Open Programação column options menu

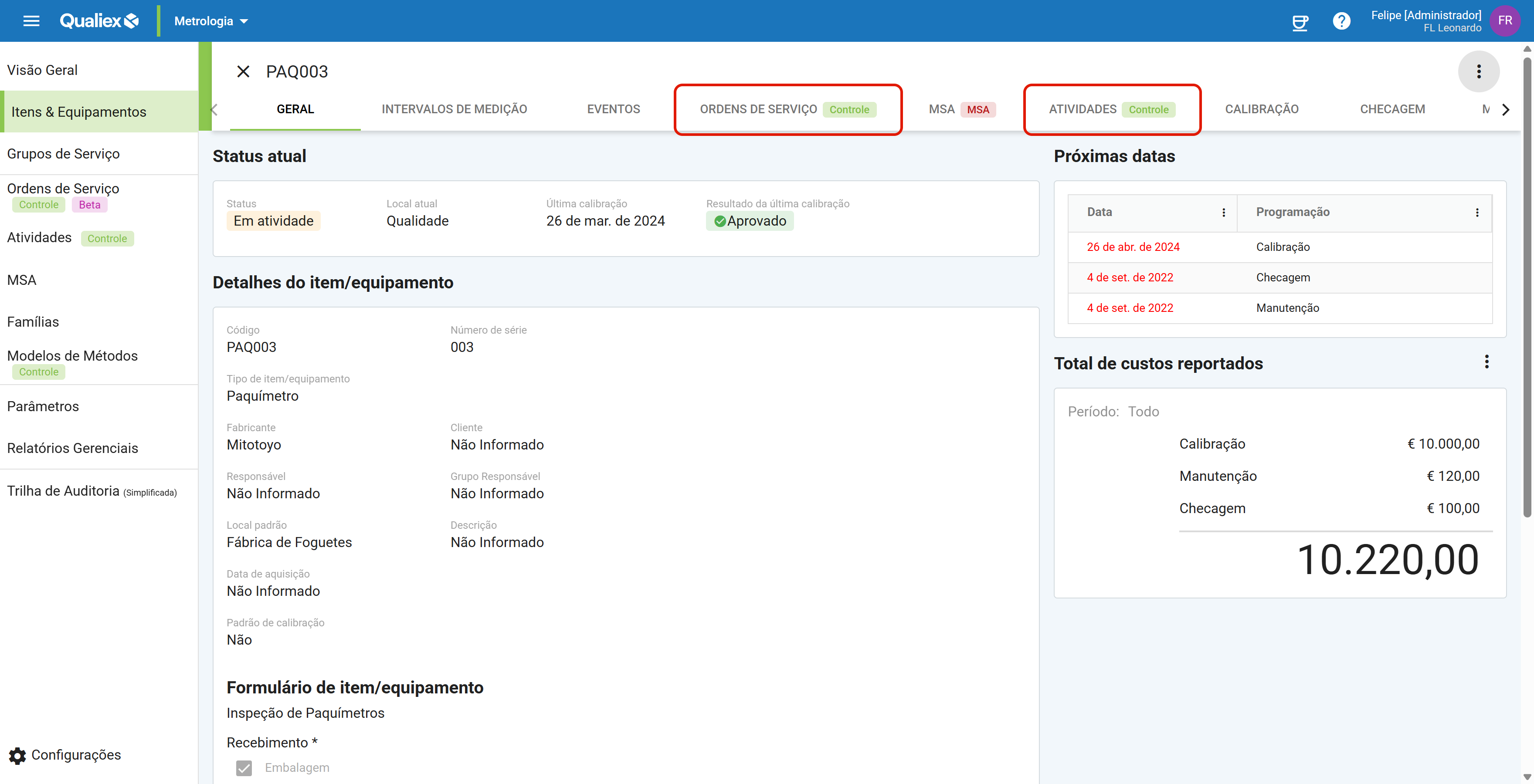[x=1477, y=213]
